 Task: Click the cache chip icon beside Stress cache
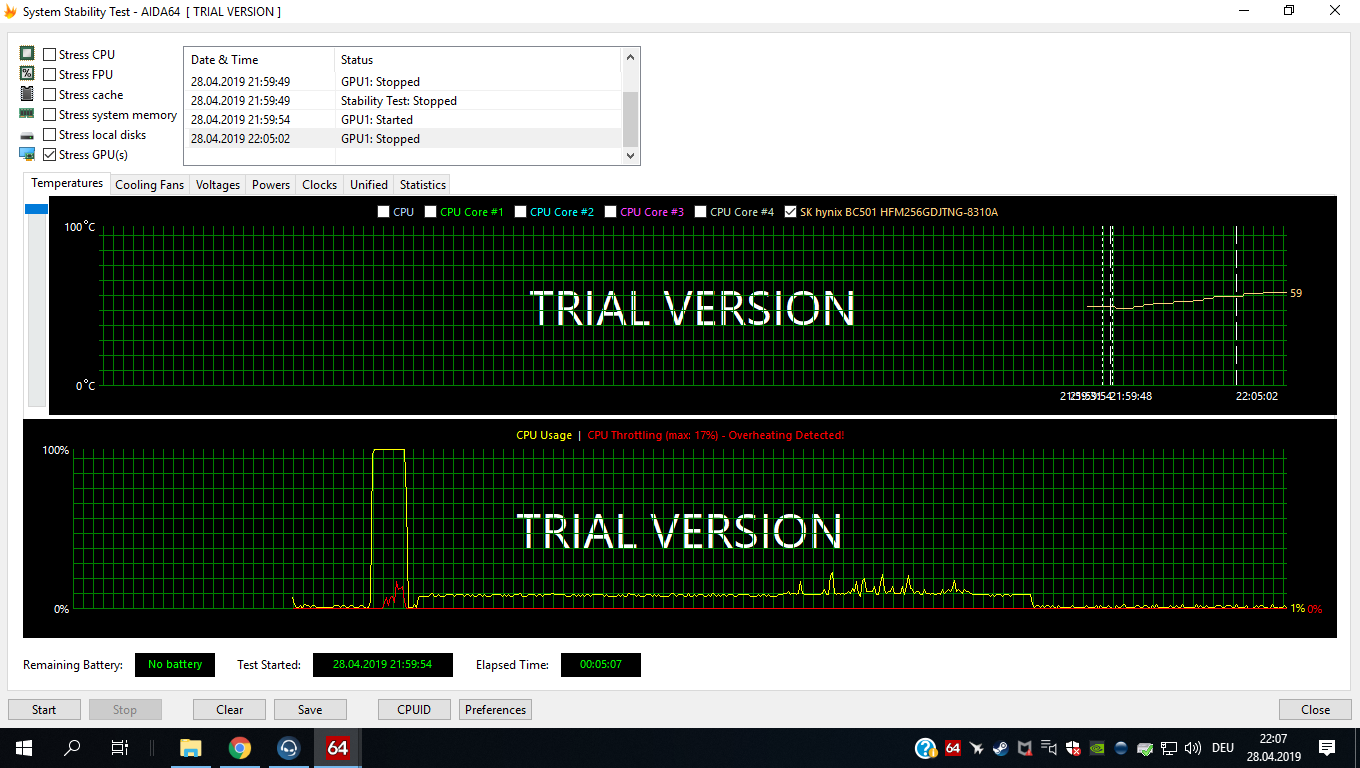[x=27, y=94]
